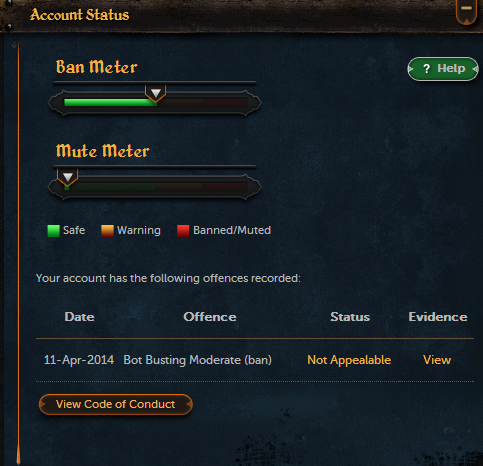Click the Mute Meter marker arrow

pos(68,177)
